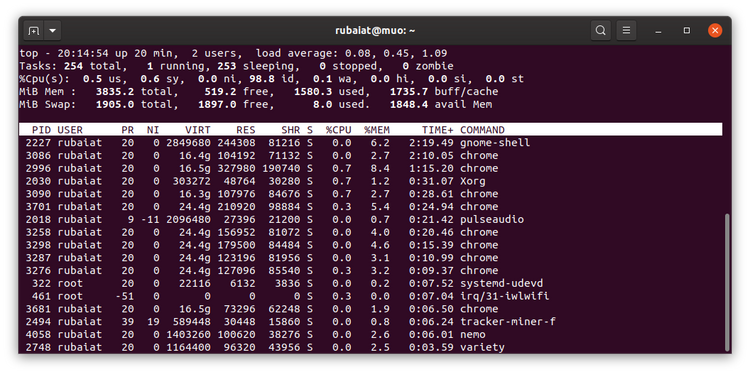Expand the new-tab dropdown arrow
The height and width of the screenshot is (374, 750).
(x=53, y=31)
